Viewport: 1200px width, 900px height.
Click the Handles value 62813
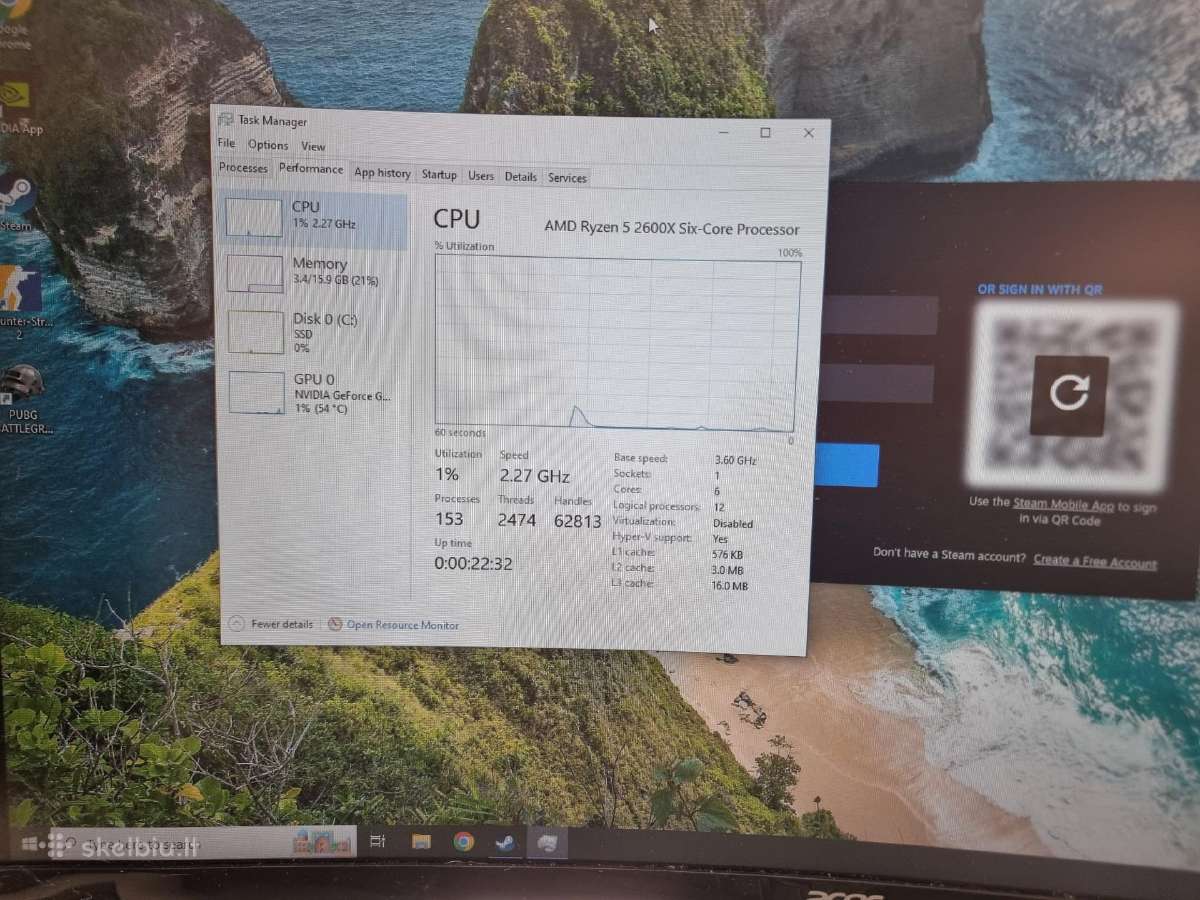pos(577,521)
